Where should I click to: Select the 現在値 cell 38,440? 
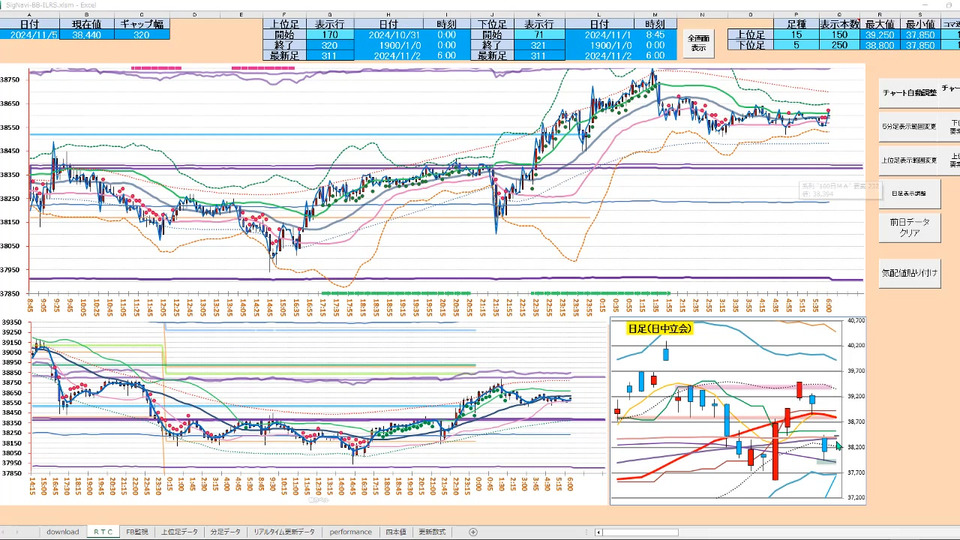click(86, 35)
